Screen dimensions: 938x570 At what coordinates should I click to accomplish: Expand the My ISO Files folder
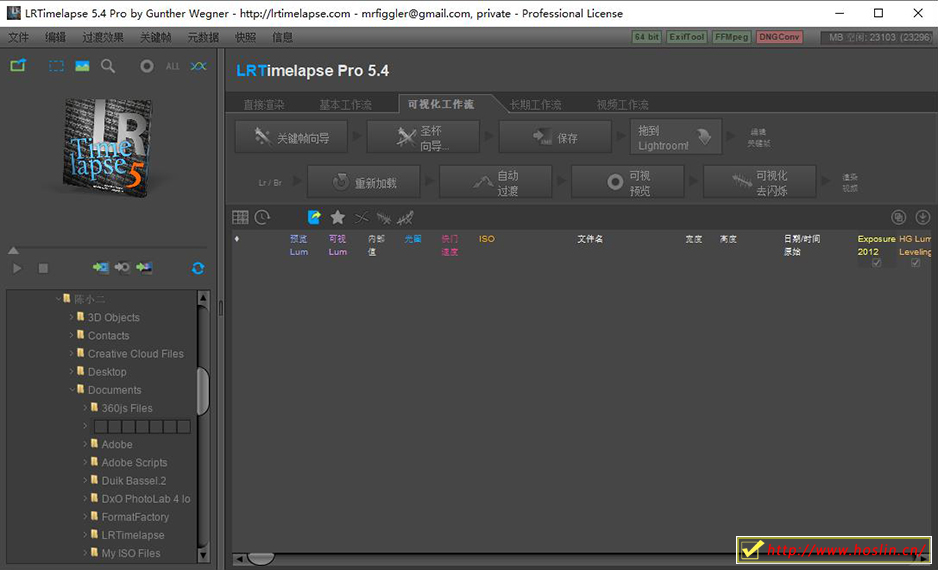[x=85, y=553]
